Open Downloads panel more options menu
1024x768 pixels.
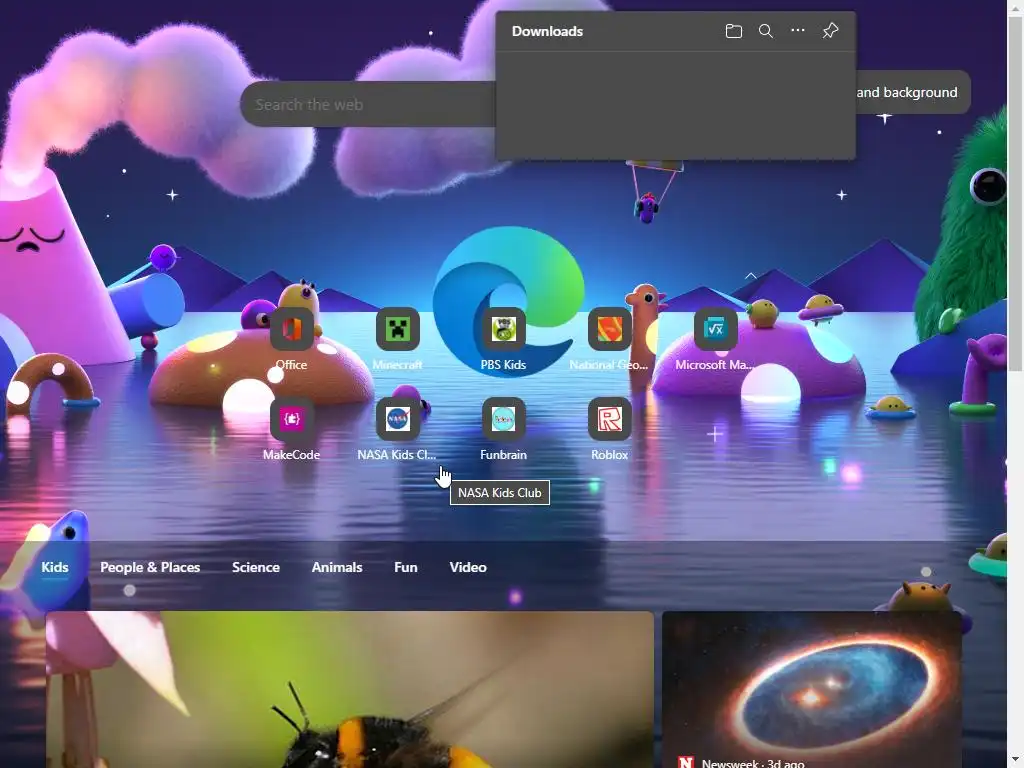[x=797, y=31]
